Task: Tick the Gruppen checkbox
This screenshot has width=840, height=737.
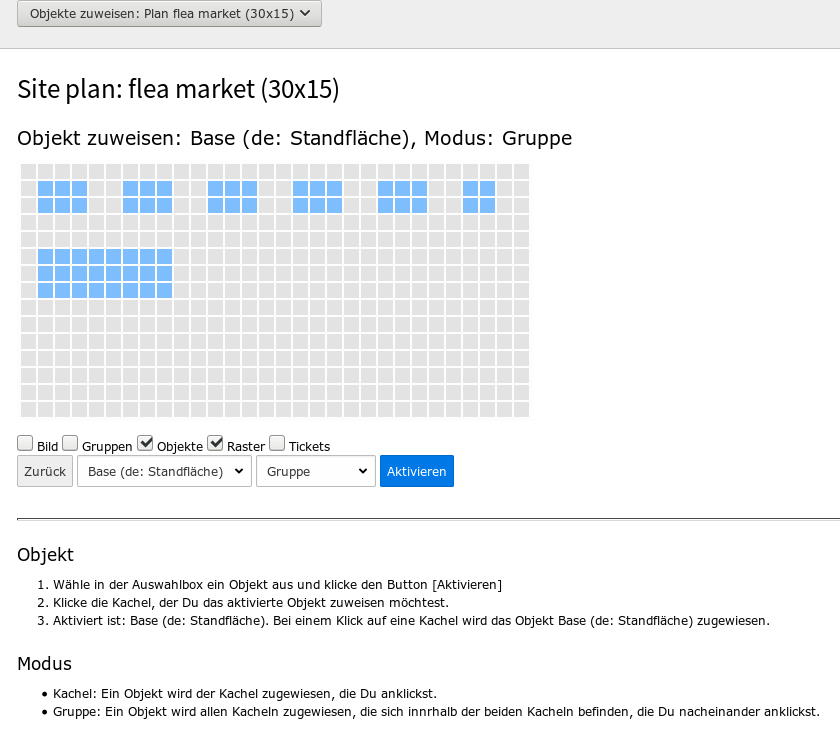Action: click(70, 443)
